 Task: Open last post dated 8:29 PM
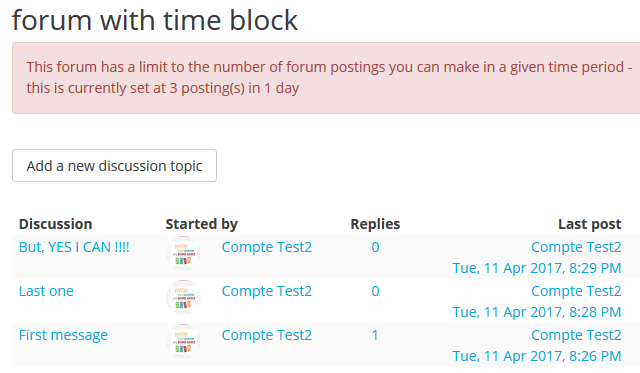[537, 269]
